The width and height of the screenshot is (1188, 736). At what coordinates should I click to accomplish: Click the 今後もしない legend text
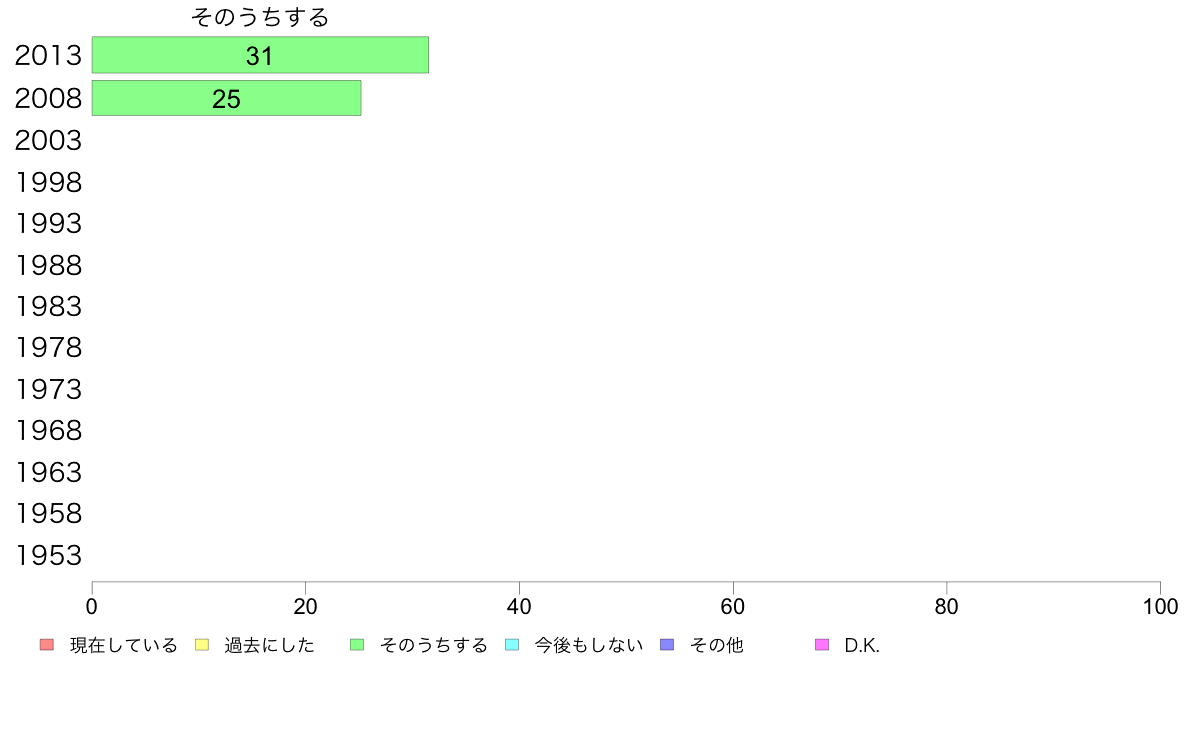click(589, 645)
